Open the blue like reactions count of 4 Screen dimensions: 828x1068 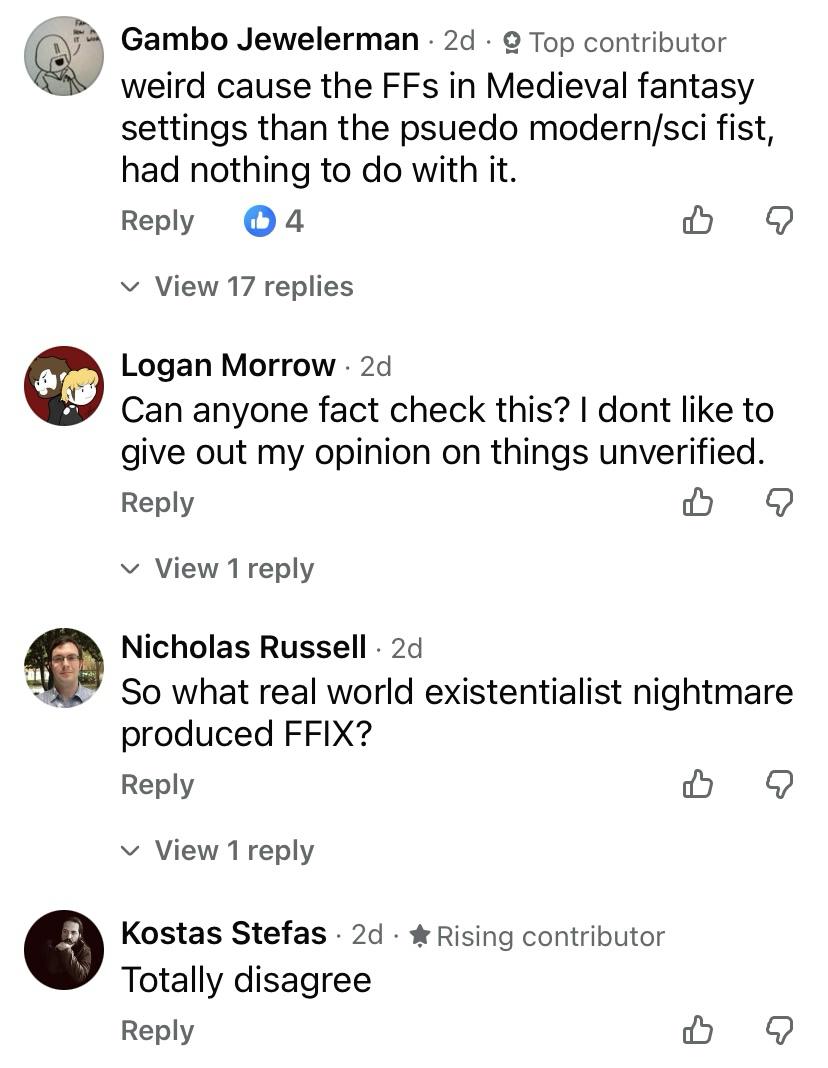point(274,221)
